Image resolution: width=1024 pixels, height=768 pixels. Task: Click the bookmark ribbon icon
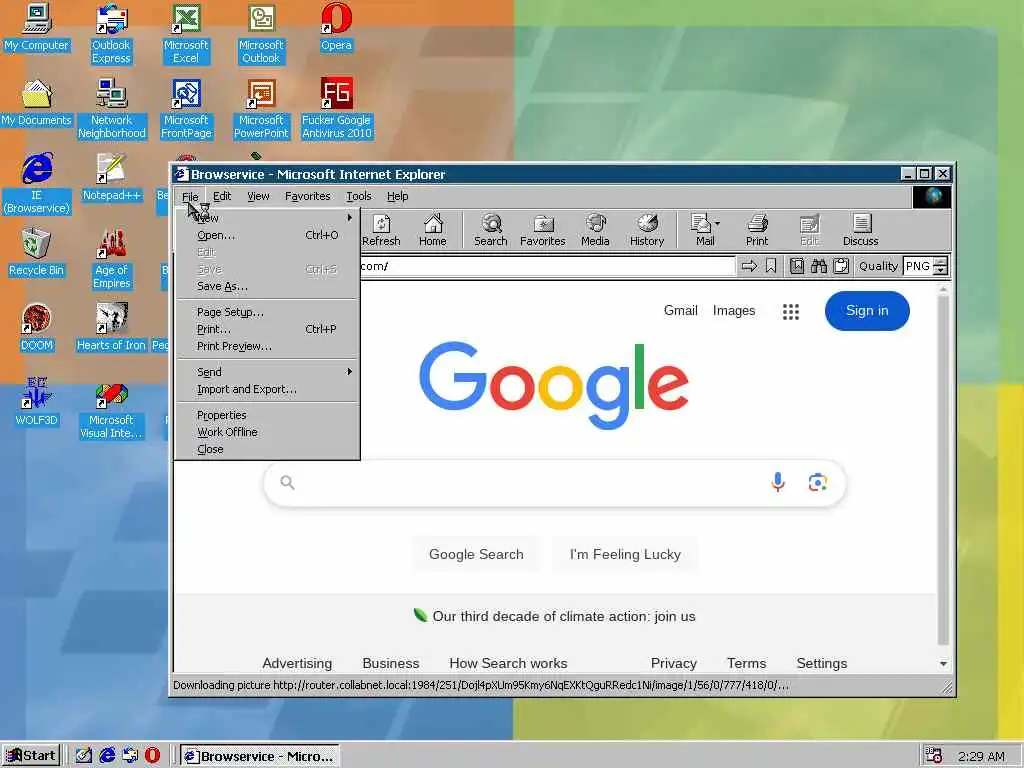(771, 266)
